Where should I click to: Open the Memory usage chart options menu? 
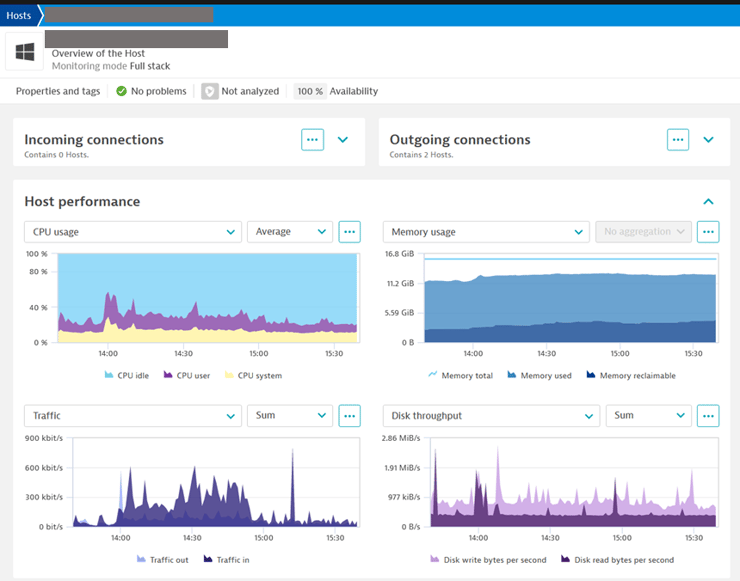click(708, 232)
